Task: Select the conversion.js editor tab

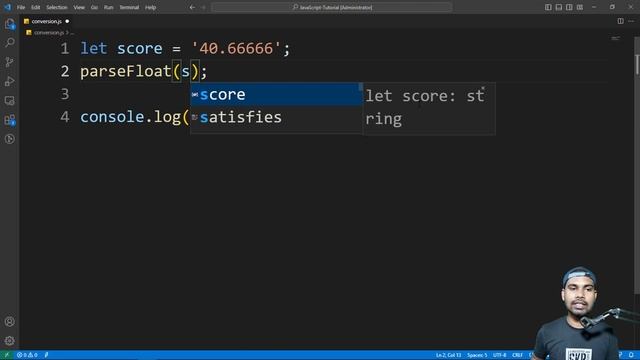Action: [x=46, y=21]
